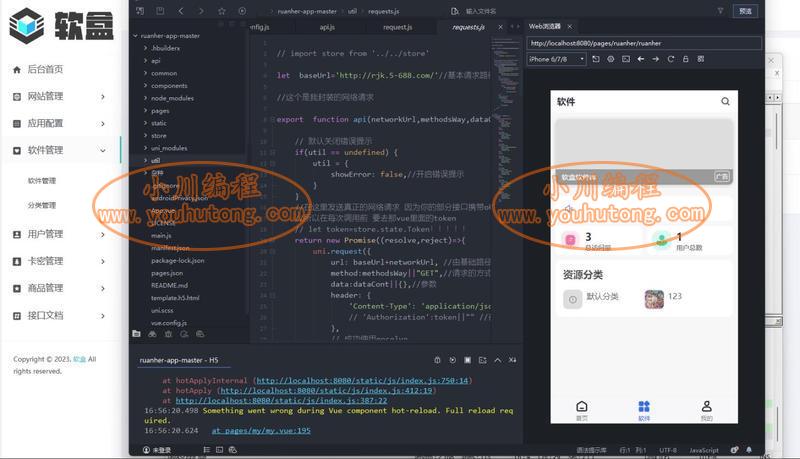Viewport: 800px width, 459px height.
Task: Open 软件管理 submenu item
Action: tap(42, 181)
